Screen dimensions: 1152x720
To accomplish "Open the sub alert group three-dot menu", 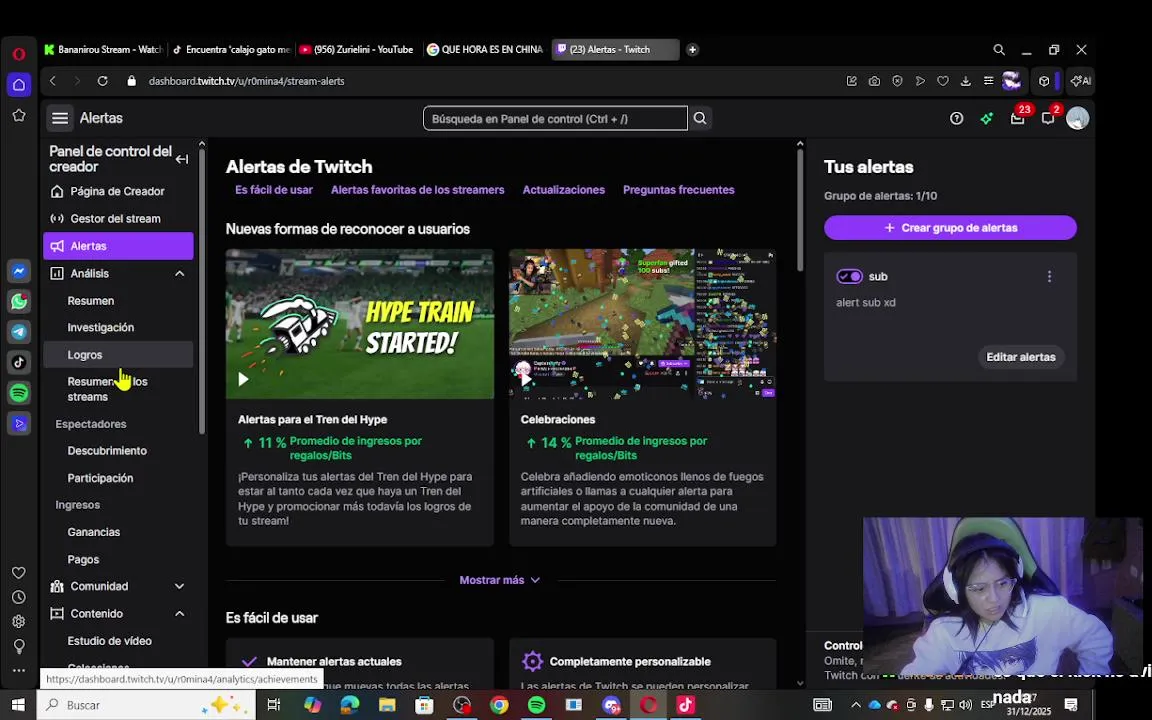I will 1049,276.
